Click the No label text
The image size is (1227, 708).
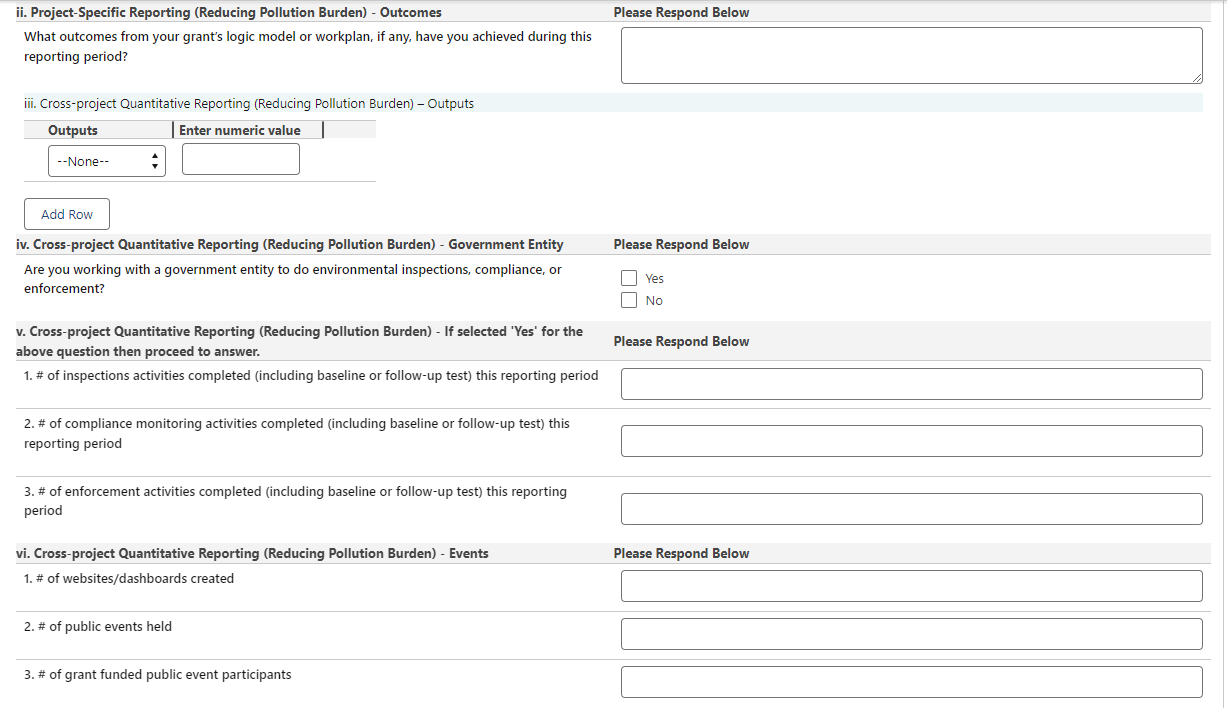click(654, 301)
